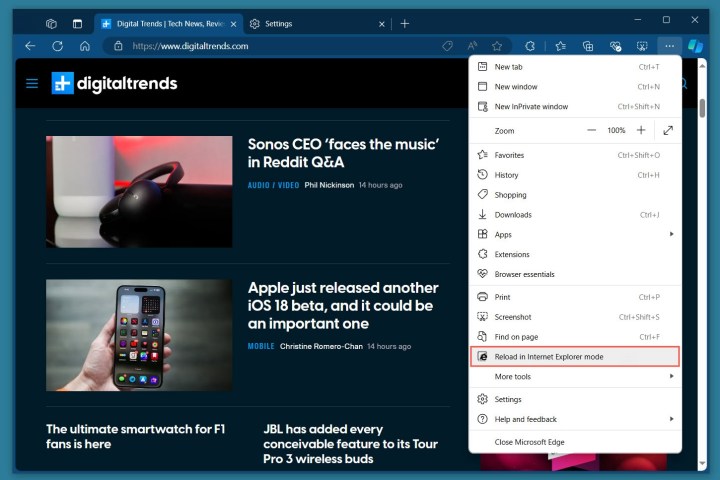Go to home using the Home icon
This screenshot has height=480, width=720.
(85, 45)
